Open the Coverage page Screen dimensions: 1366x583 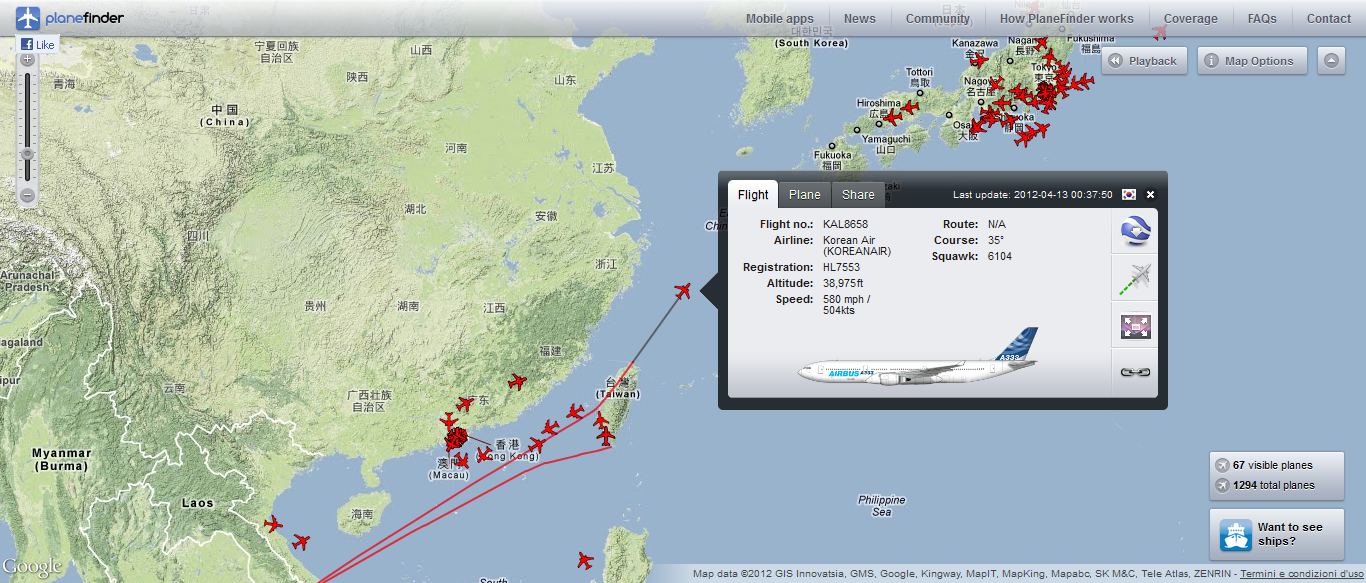(x=1191, y=18)
